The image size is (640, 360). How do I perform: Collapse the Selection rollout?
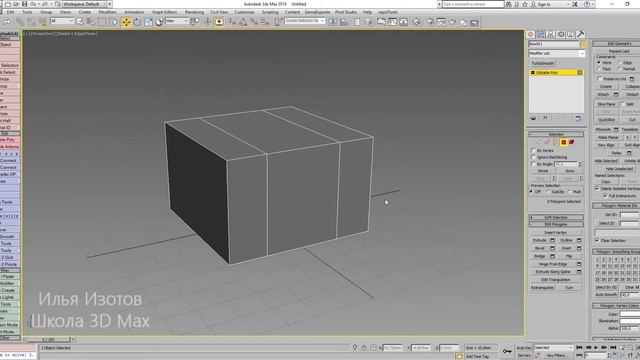[x=556, y=134]
